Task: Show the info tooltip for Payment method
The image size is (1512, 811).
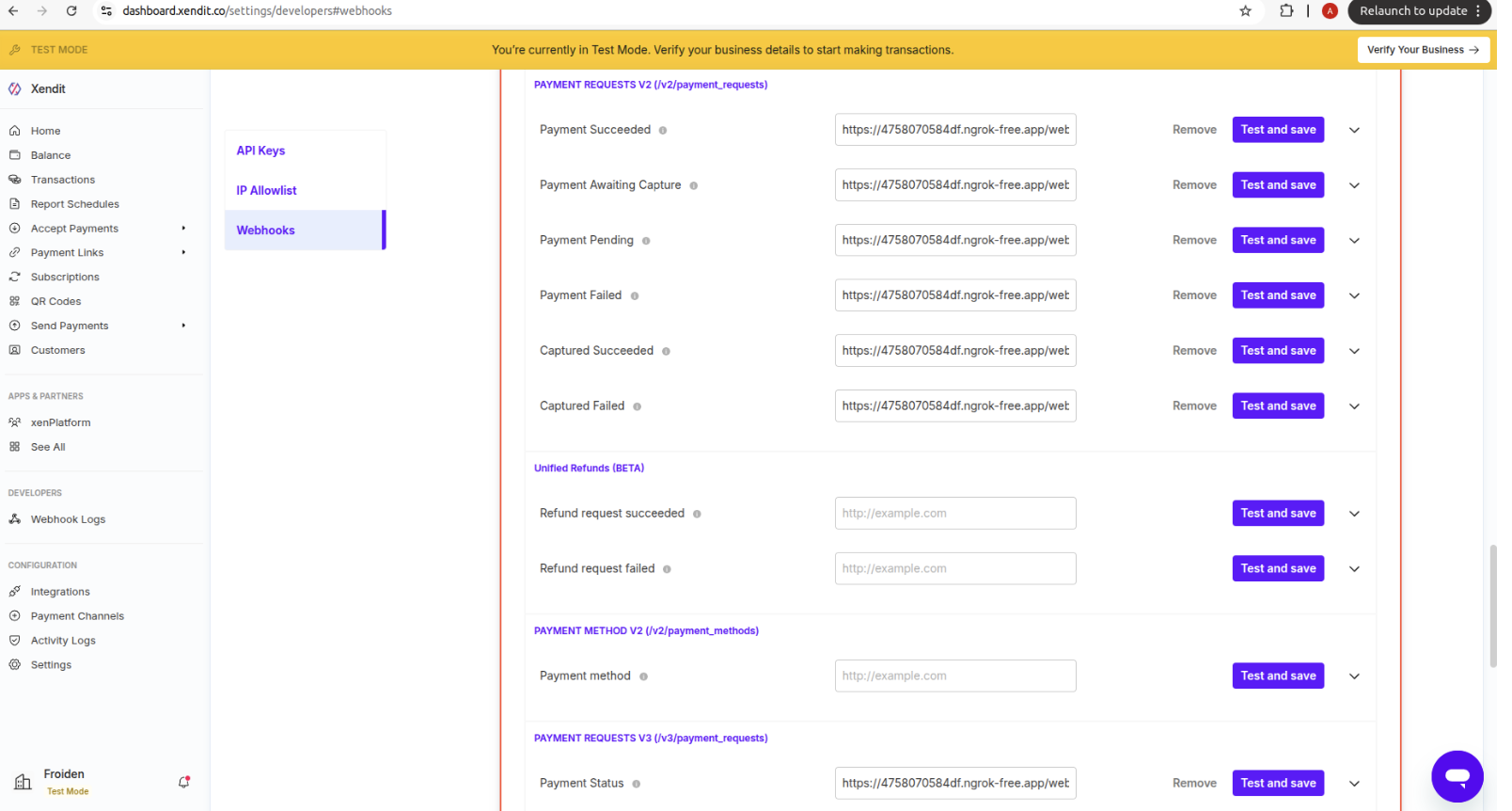Action: [643, 676]
